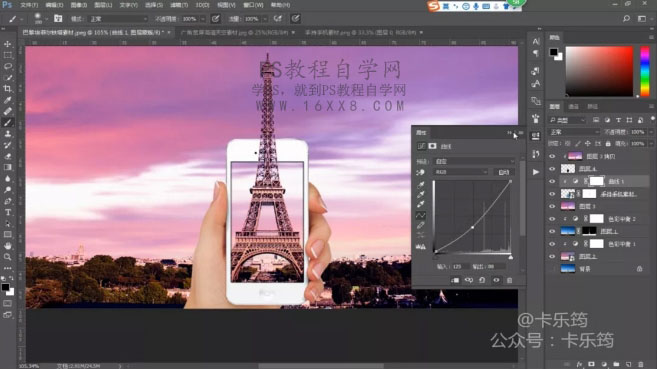Click the hue spectrum bar in Color panel
The image size is (657, 369).
(x=645, y=72)
